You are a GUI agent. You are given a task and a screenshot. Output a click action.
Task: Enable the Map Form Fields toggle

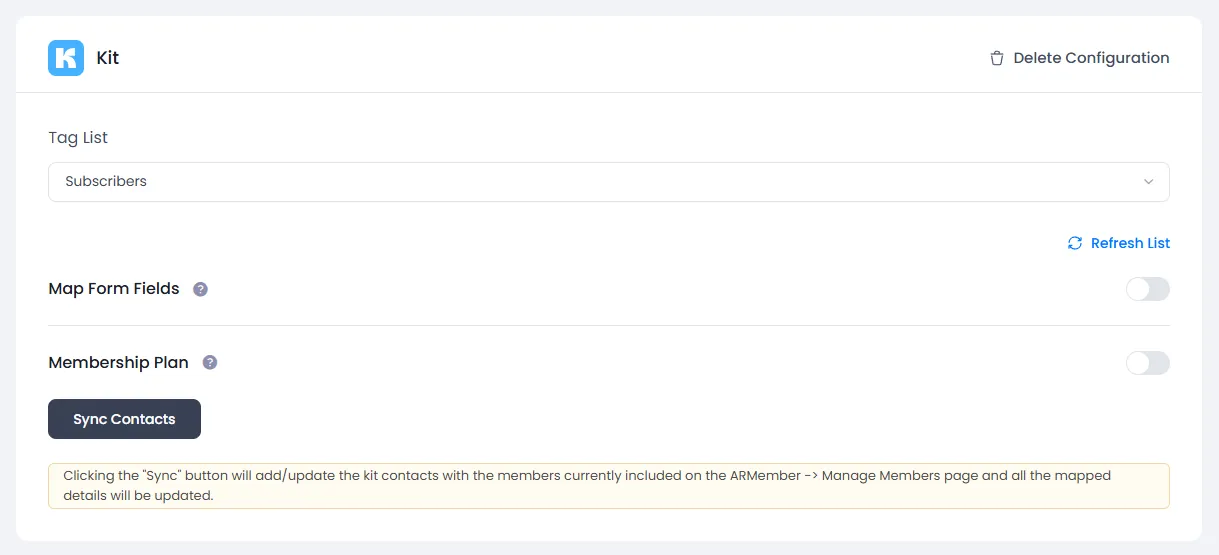[1147, 289]
